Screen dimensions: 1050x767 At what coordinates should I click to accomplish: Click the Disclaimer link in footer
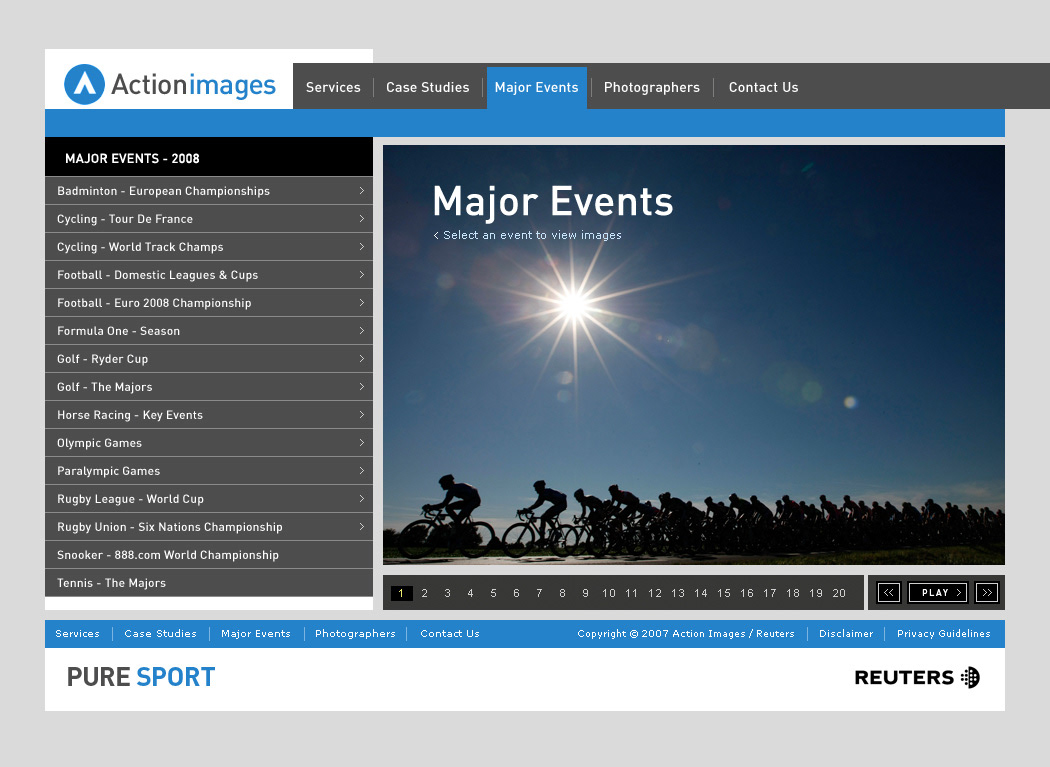point(845,634)
